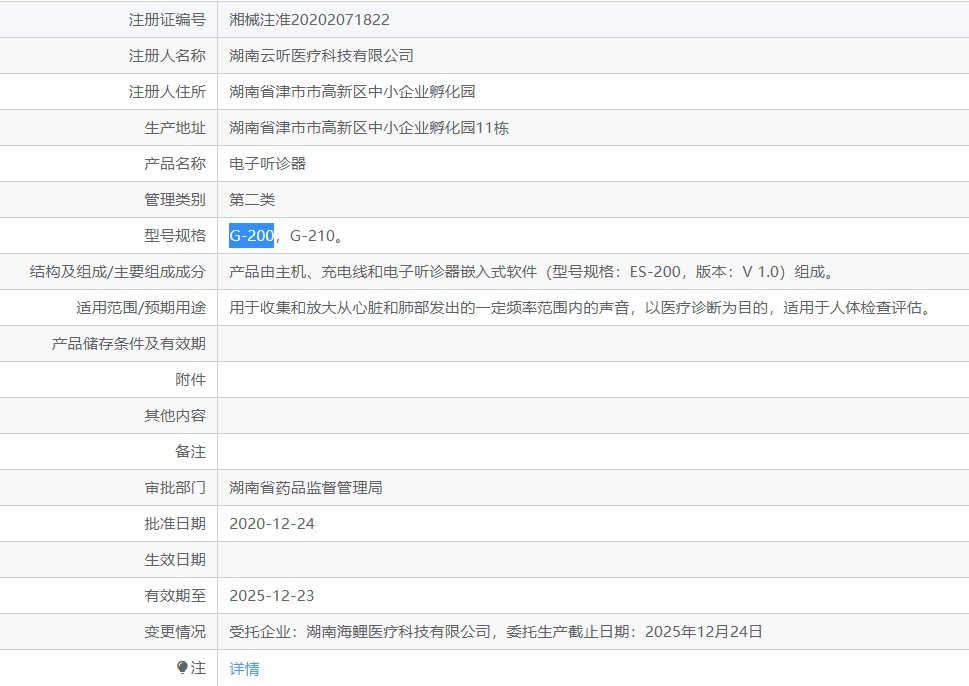Click registrant name 湖南云听医疗科技有限公司
The image size is (969, 686).
pos(321,56)
